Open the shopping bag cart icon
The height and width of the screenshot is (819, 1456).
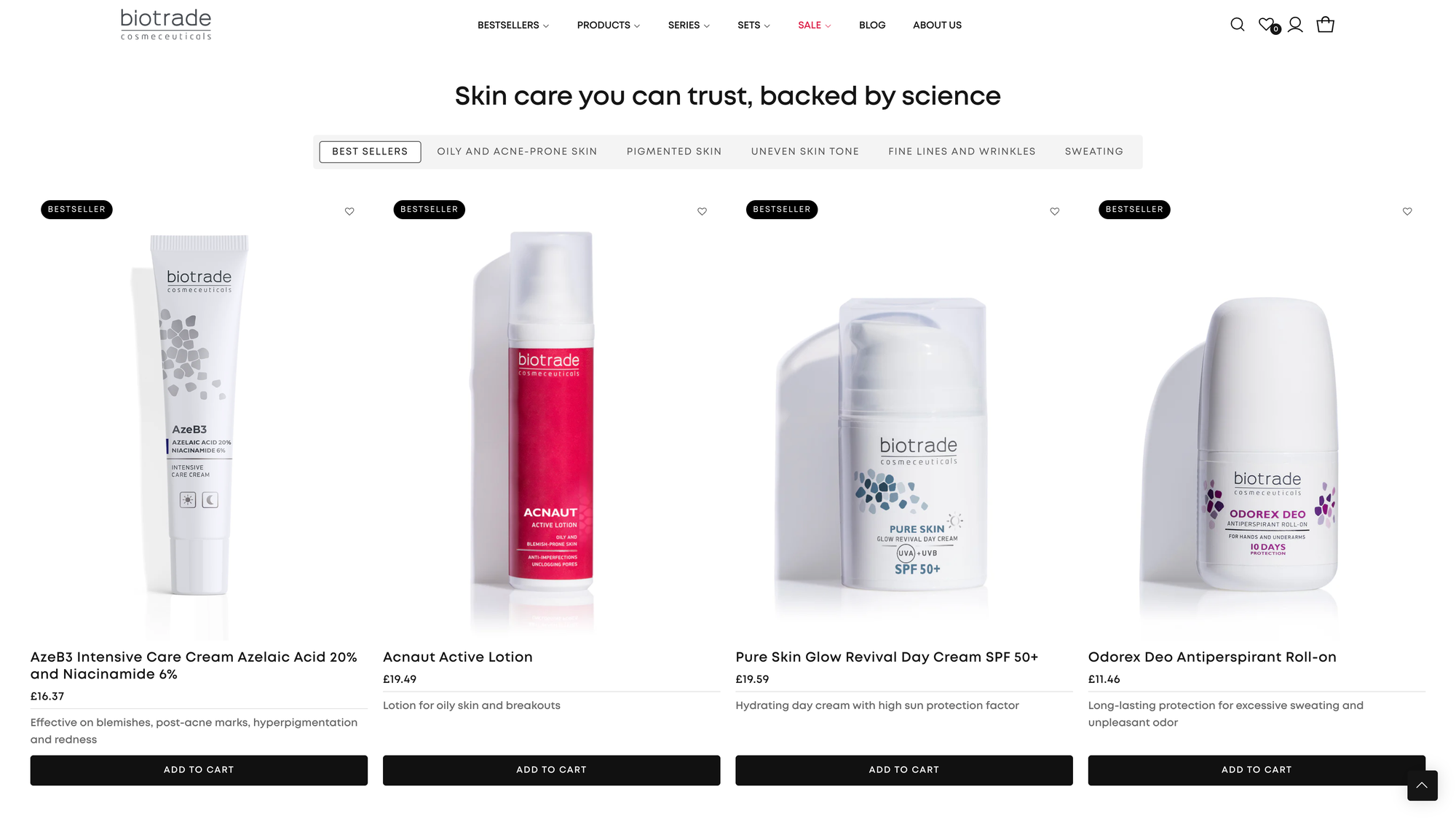click(1325, 25)
